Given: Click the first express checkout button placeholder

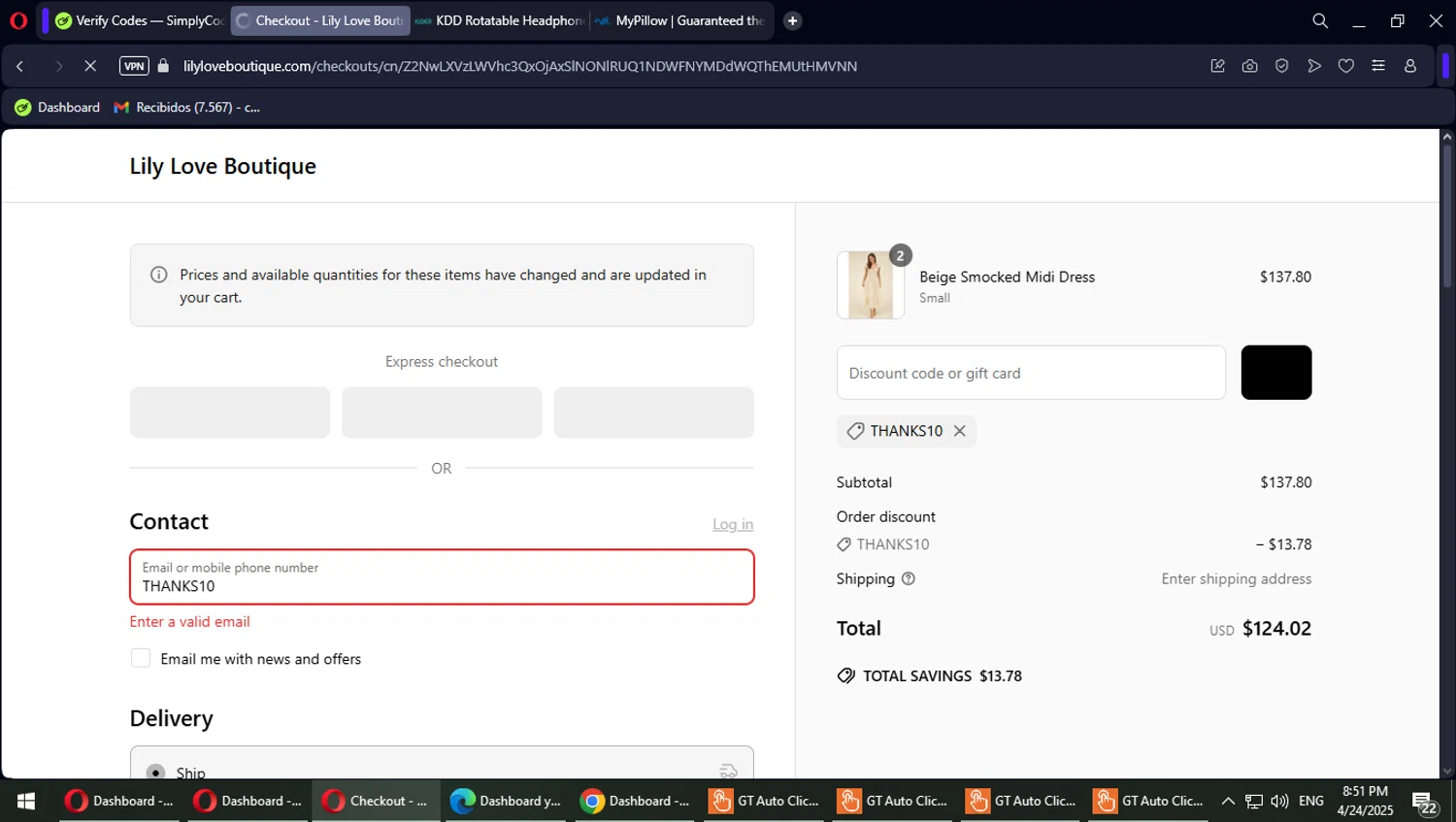Looking at the screenshot, I should coord(230,412).
